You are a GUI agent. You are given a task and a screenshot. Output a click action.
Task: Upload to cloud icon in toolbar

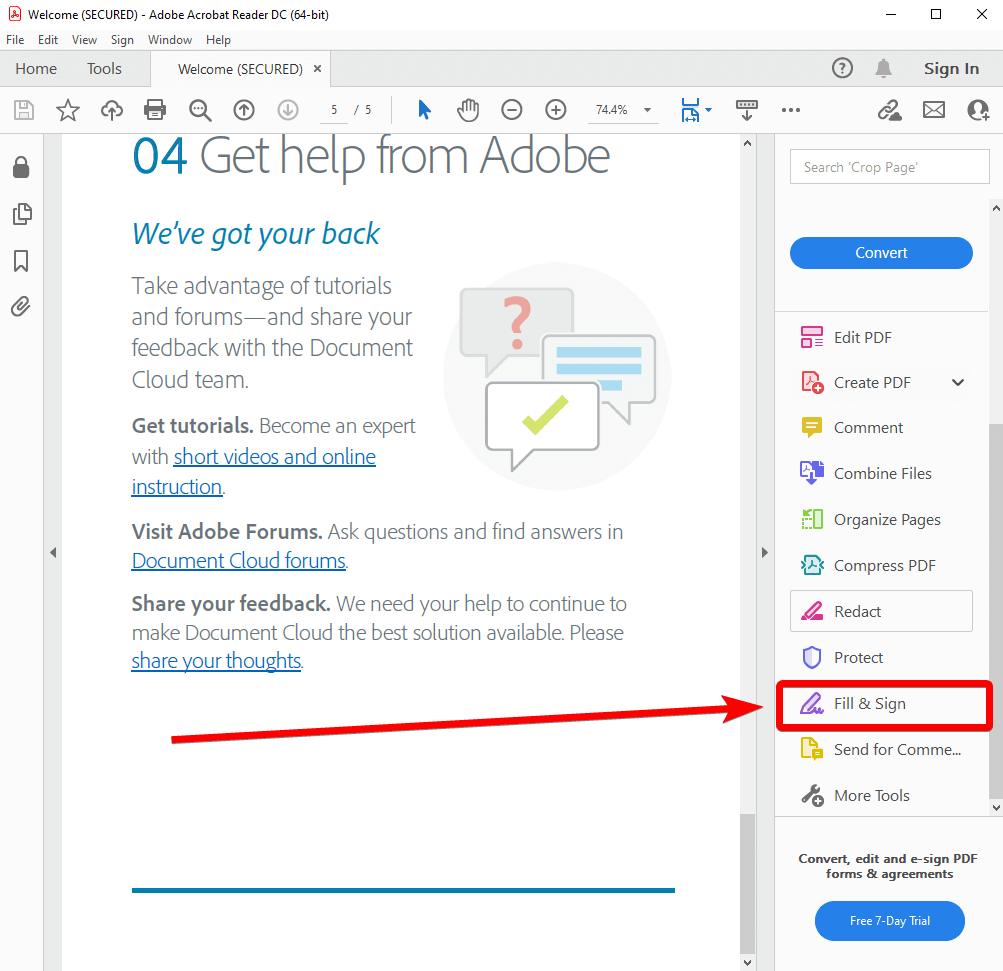pyautogui.click(x=112, y=110)
